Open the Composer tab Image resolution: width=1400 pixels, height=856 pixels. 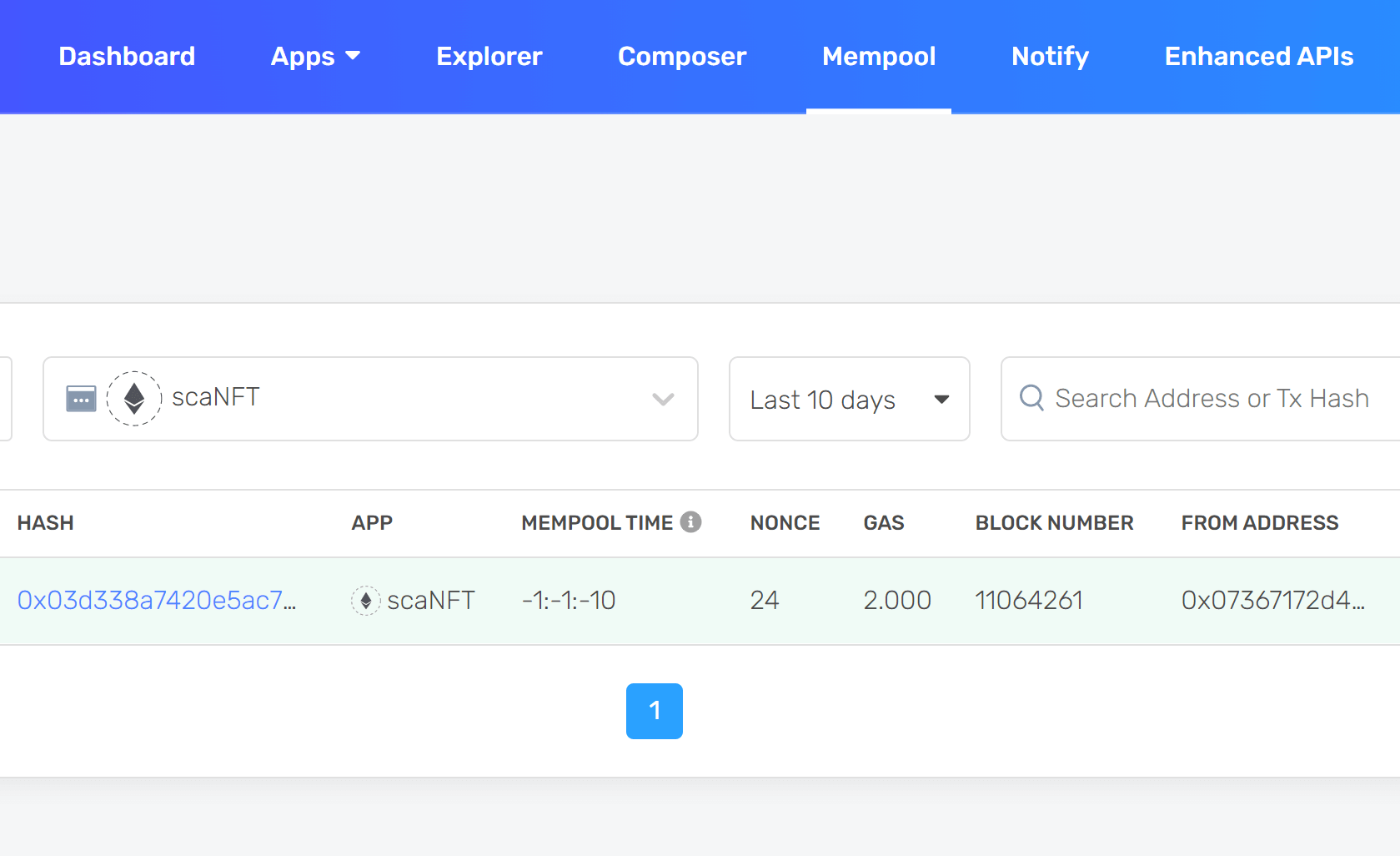point(682,56)
